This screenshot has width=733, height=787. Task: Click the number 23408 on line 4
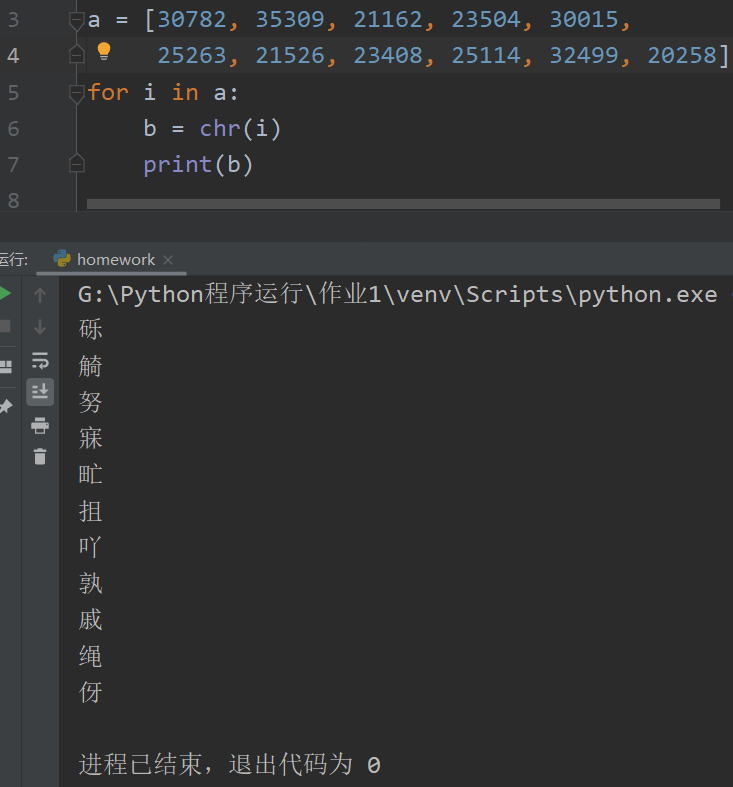[388, 55]
